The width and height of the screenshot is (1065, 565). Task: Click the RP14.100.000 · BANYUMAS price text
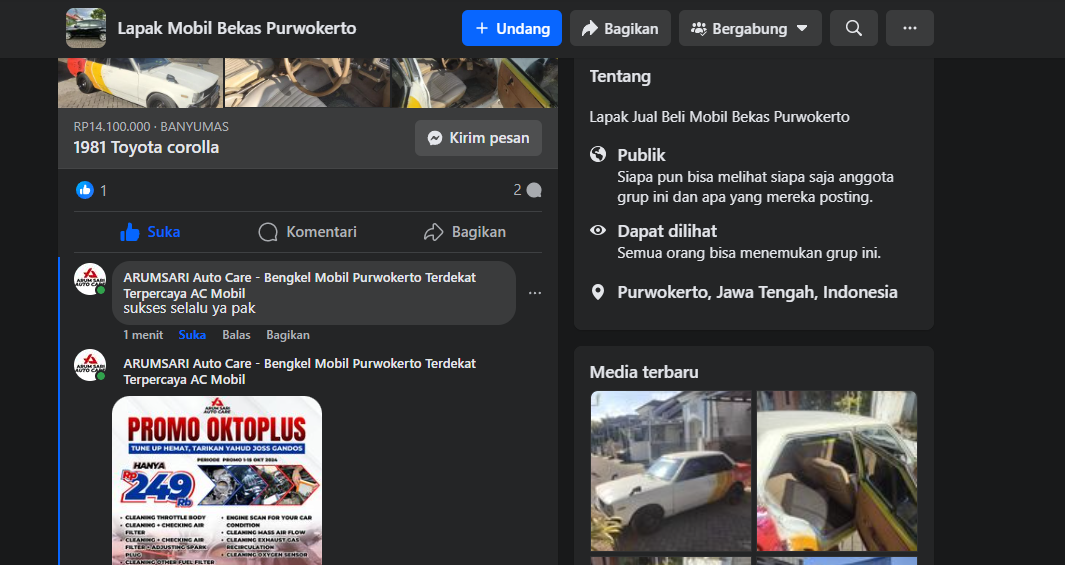[151, 126]
